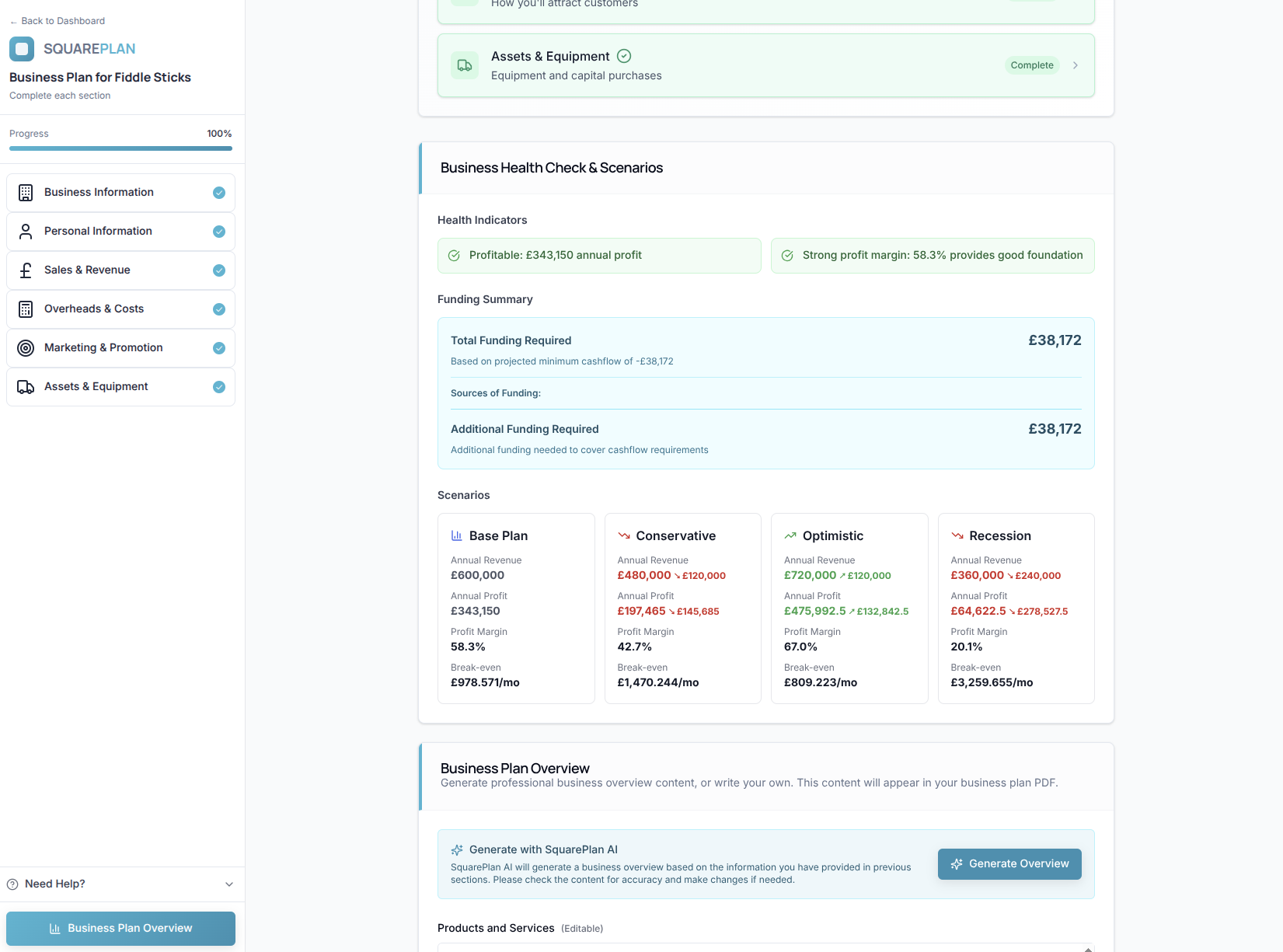
Task: Open the Marketing & Promotion section
Action: [103, 348]
